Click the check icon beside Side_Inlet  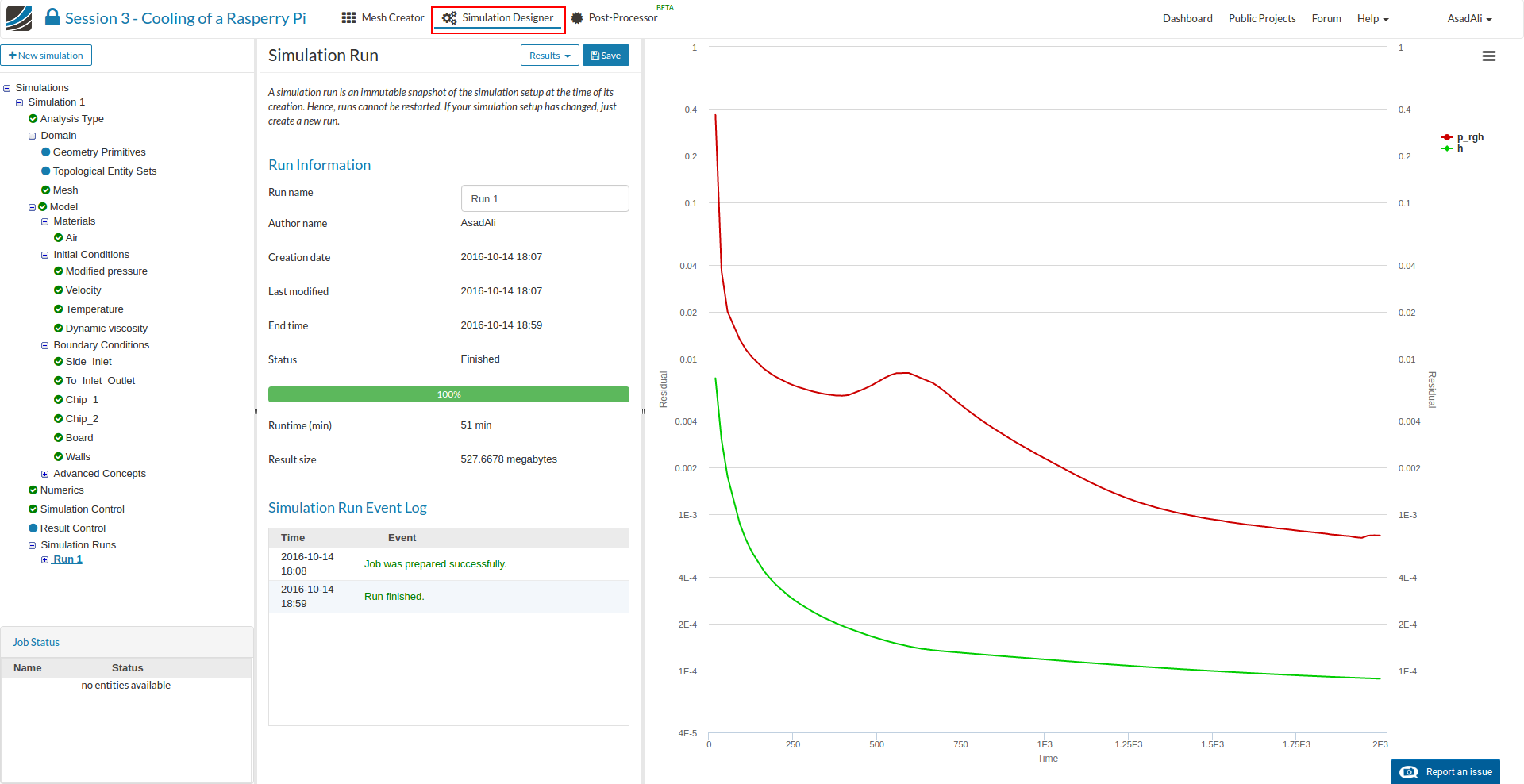click(59, 362)
